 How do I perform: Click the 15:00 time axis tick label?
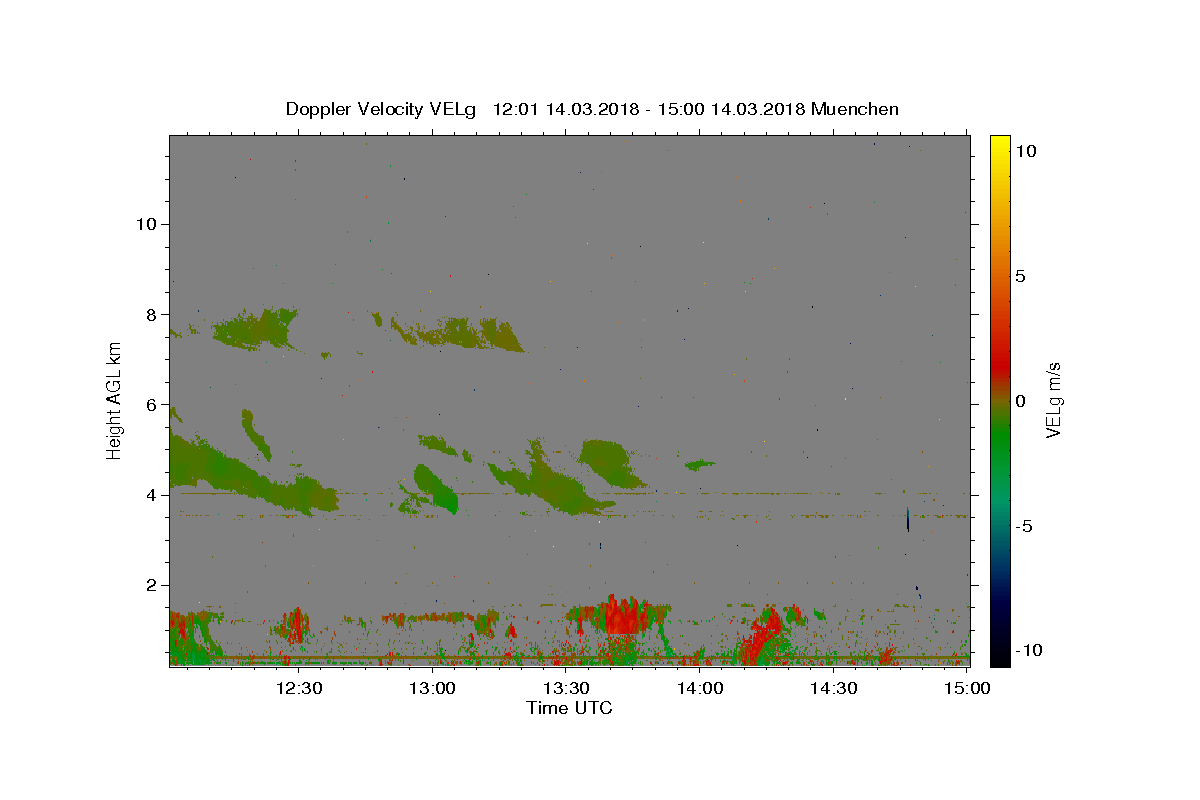pos(967,688)
